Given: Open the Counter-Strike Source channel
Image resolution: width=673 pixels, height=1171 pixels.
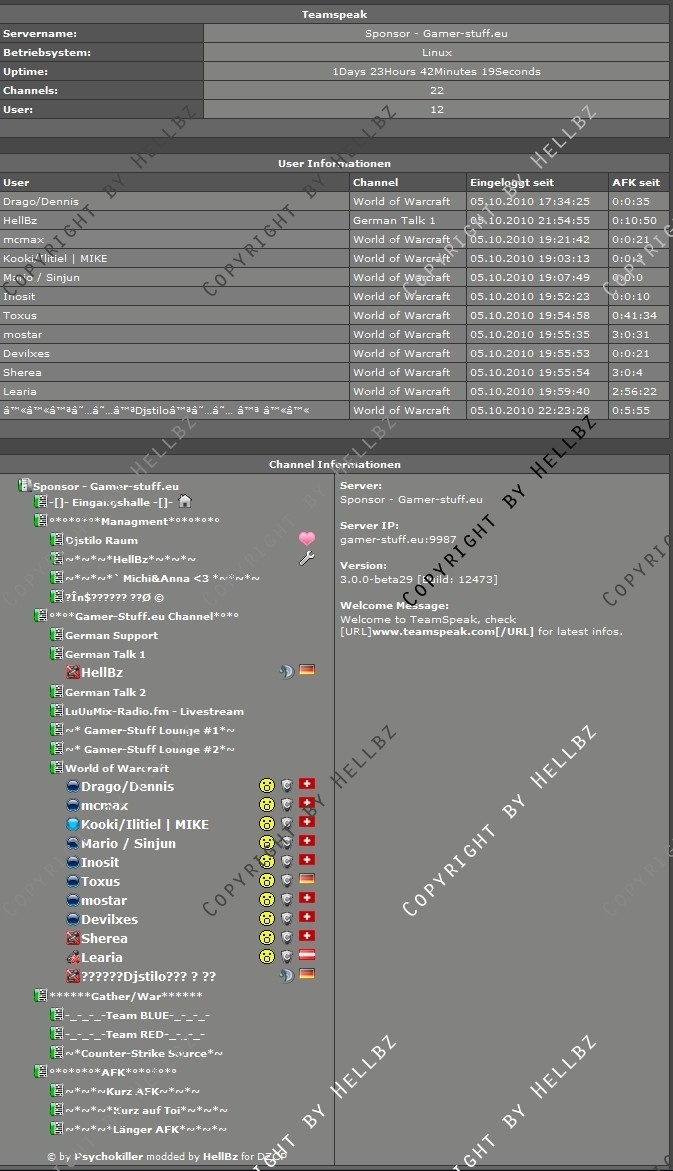Looking at the screenshot, I should pos(144,1054).
